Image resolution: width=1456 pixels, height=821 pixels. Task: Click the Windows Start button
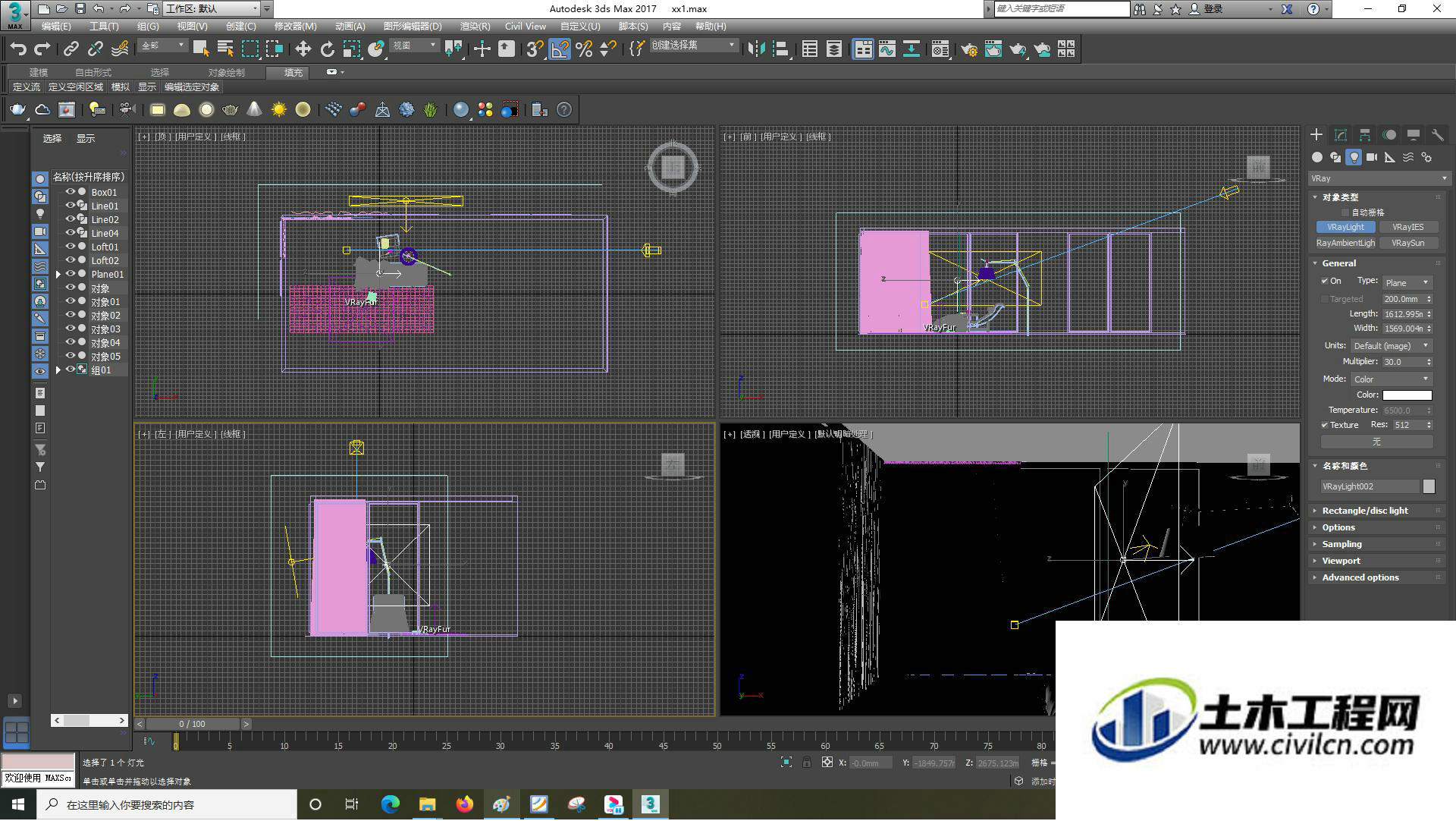(x=18, y=804)
